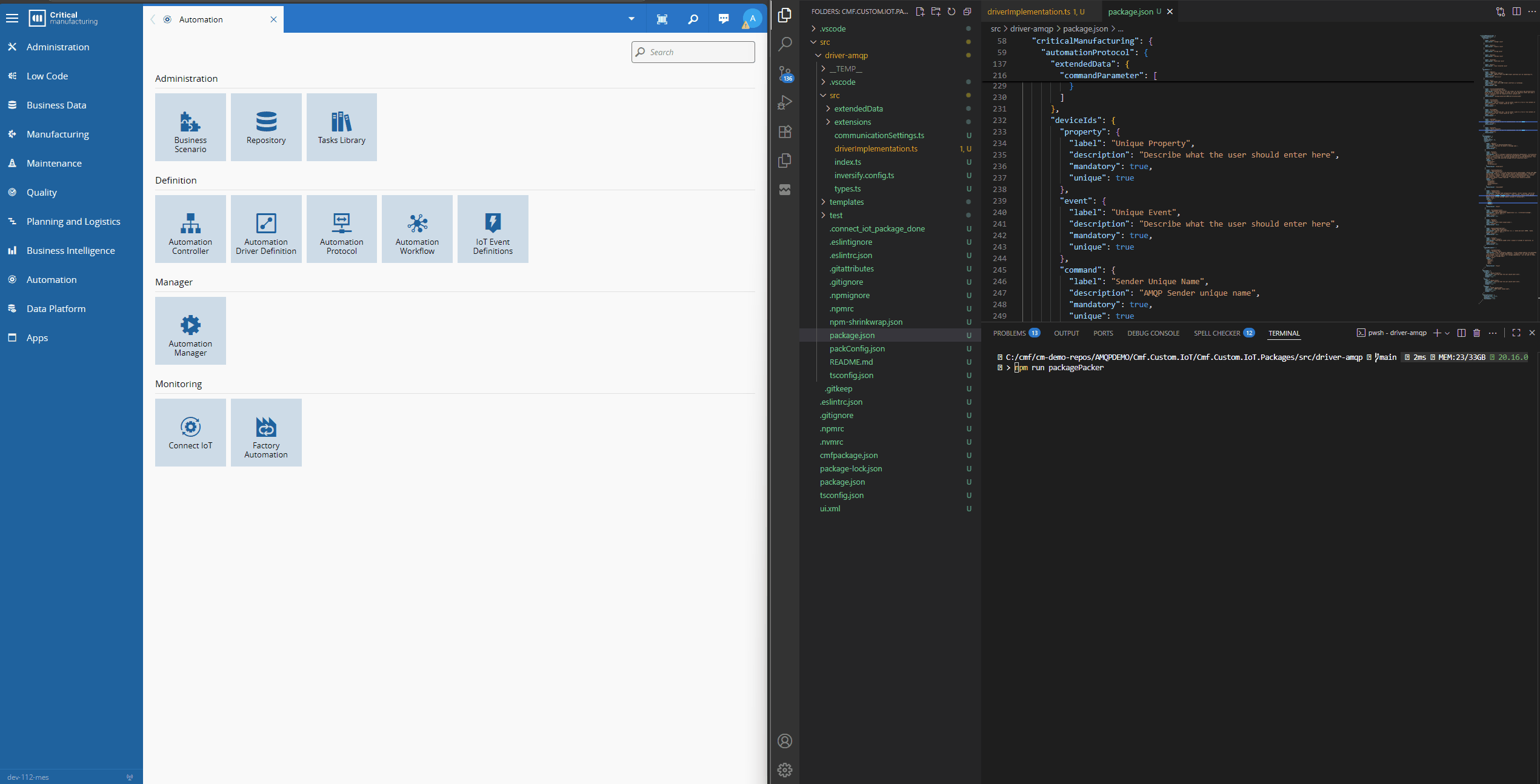Open README.md in the file explorer
The width and height of the screenshot is (1540, 784).
coord(851,362)
